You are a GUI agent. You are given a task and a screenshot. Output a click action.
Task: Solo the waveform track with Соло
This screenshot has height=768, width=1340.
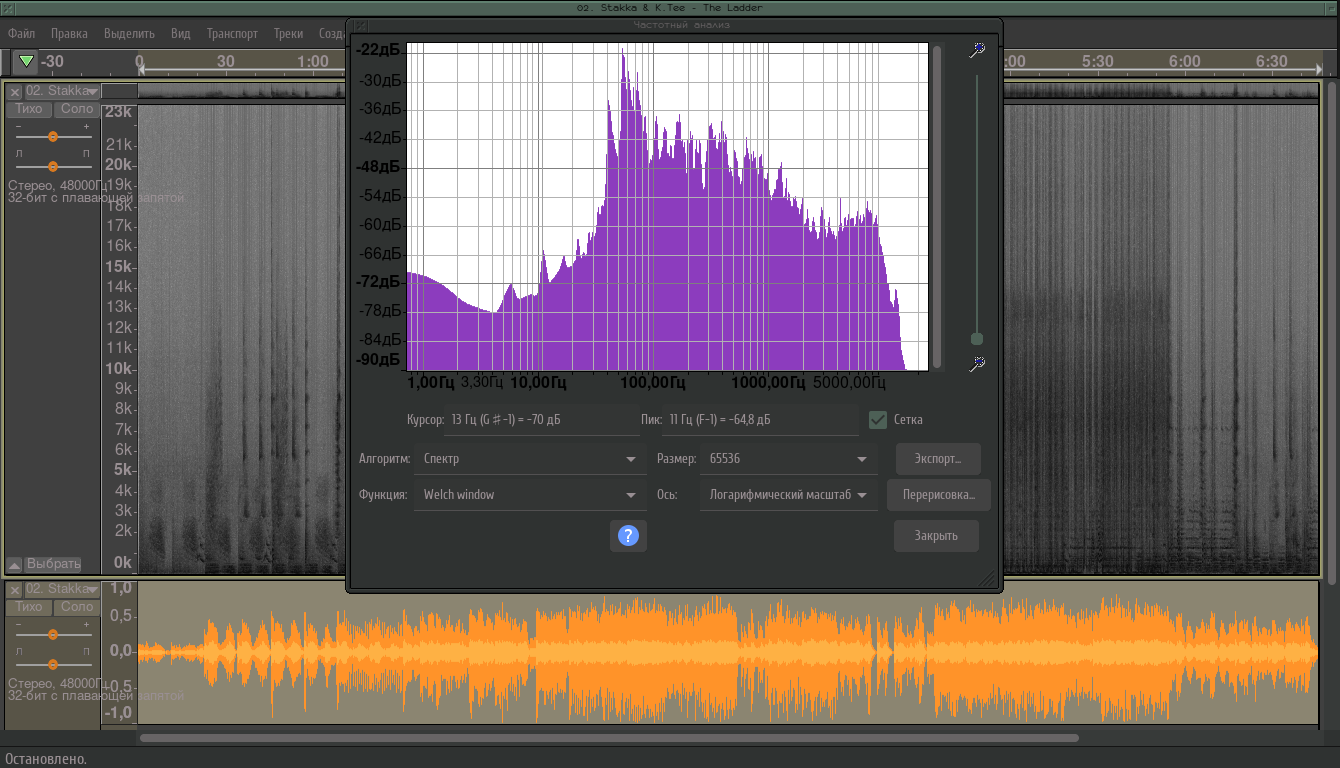(76, 607)
